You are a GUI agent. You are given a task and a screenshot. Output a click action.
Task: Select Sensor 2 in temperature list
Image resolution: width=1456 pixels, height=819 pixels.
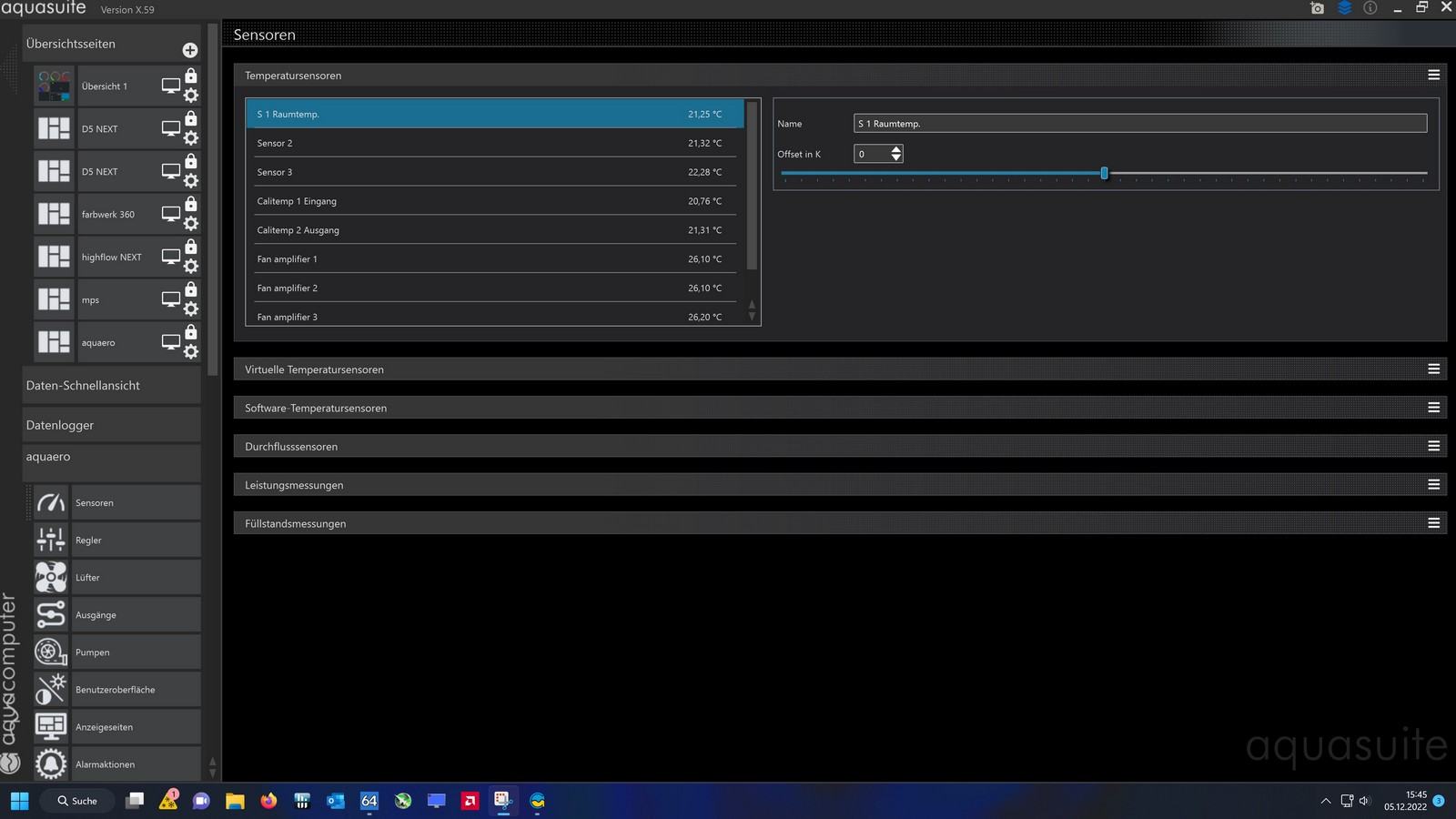coord(495,143)
